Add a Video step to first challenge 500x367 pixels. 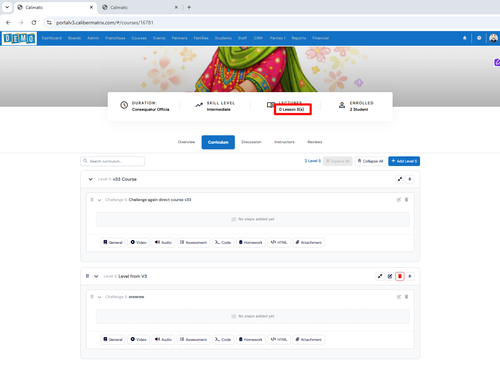[138, 242]
